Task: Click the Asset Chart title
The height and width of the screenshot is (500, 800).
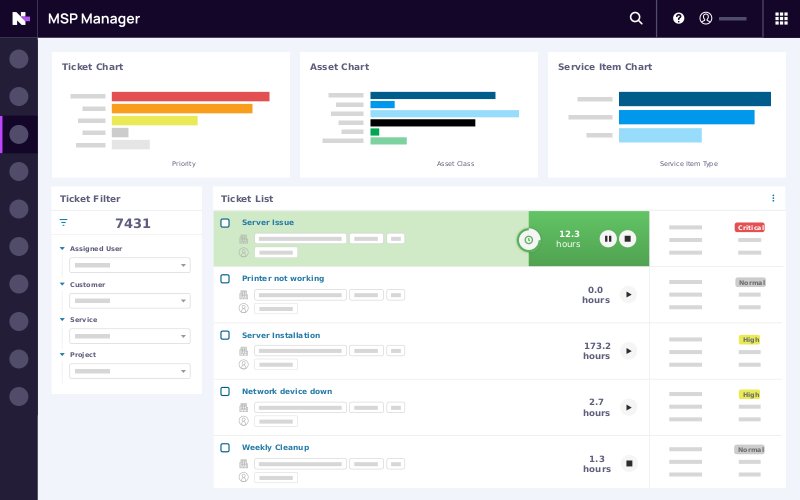Action: pyautogui.click(x=339, y=67)
